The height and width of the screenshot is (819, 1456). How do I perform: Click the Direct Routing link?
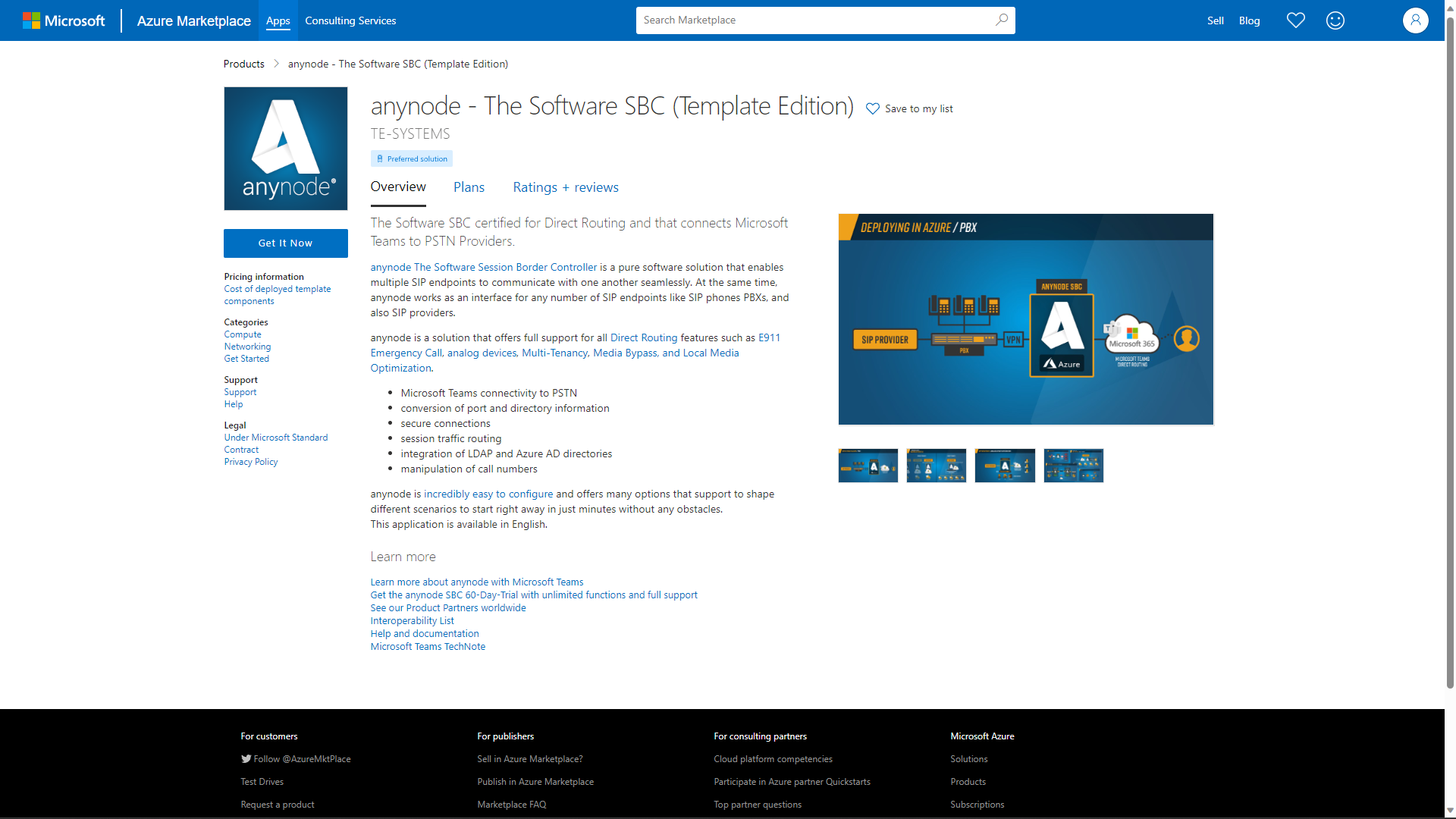coord(644,337)
